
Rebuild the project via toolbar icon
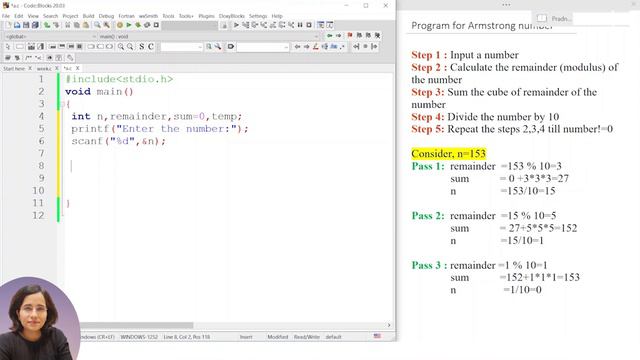coord(147,25)
